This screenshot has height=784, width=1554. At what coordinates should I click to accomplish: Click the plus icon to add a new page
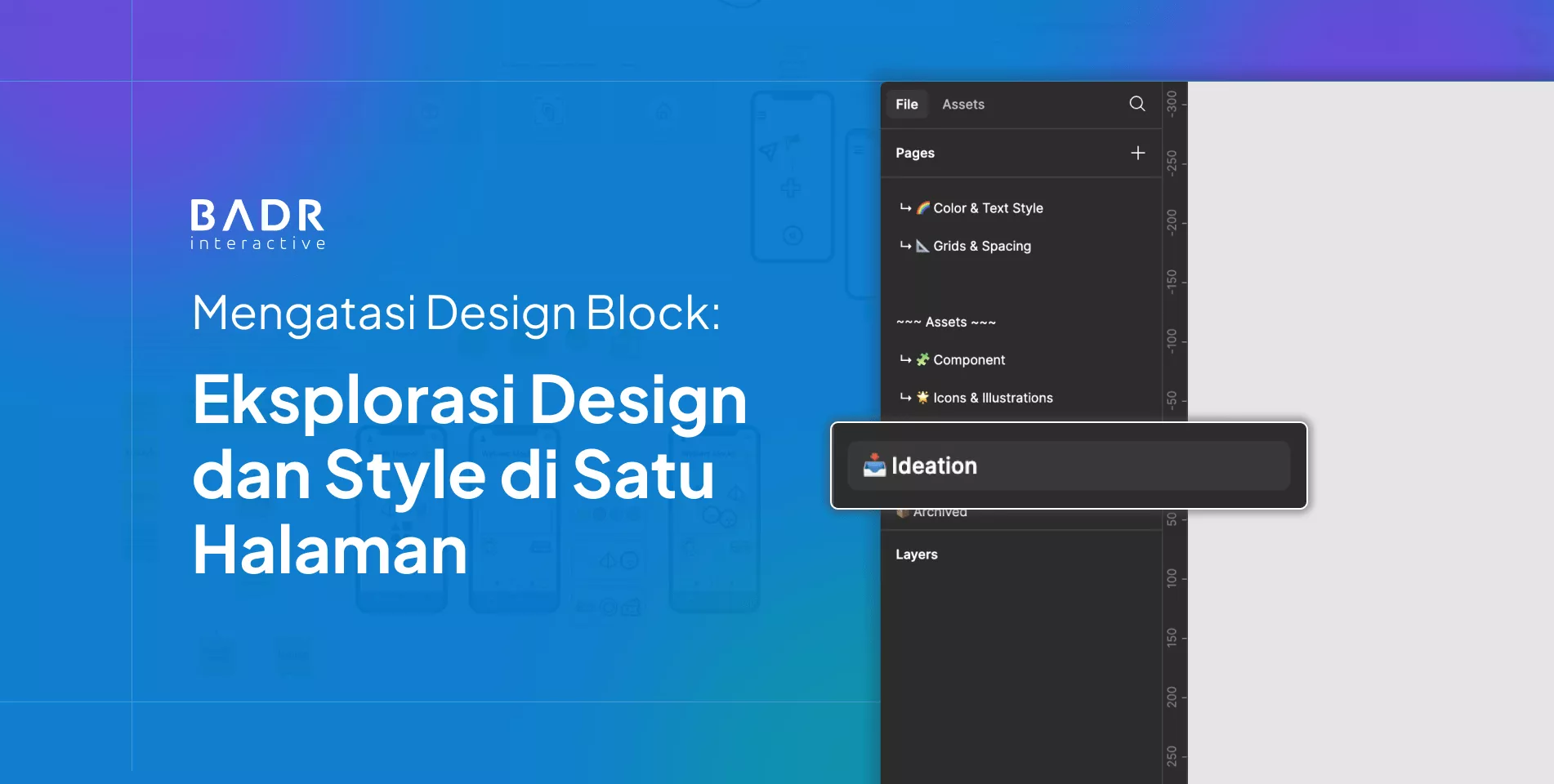(x=1137, y=153)
